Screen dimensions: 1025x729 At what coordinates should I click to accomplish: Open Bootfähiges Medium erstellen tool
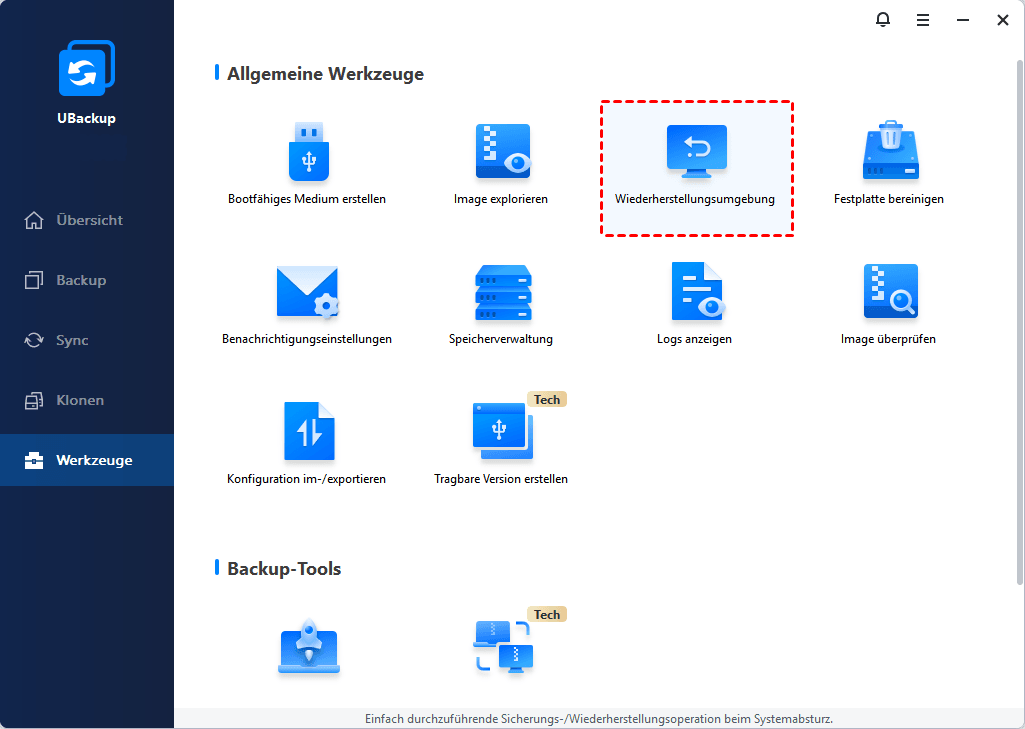click(307, 152)
